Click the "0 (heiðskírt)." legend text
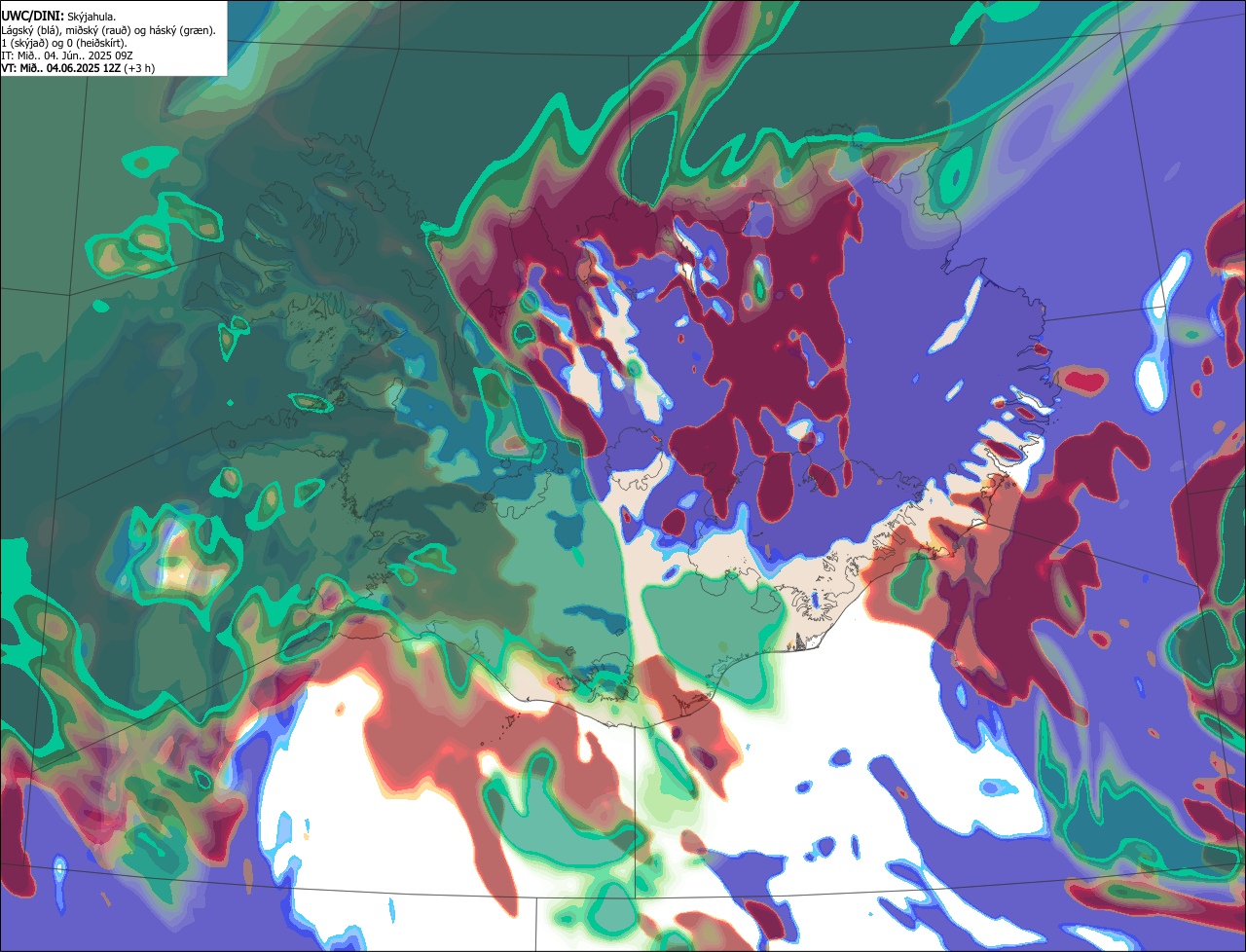 tap(96, 44)
